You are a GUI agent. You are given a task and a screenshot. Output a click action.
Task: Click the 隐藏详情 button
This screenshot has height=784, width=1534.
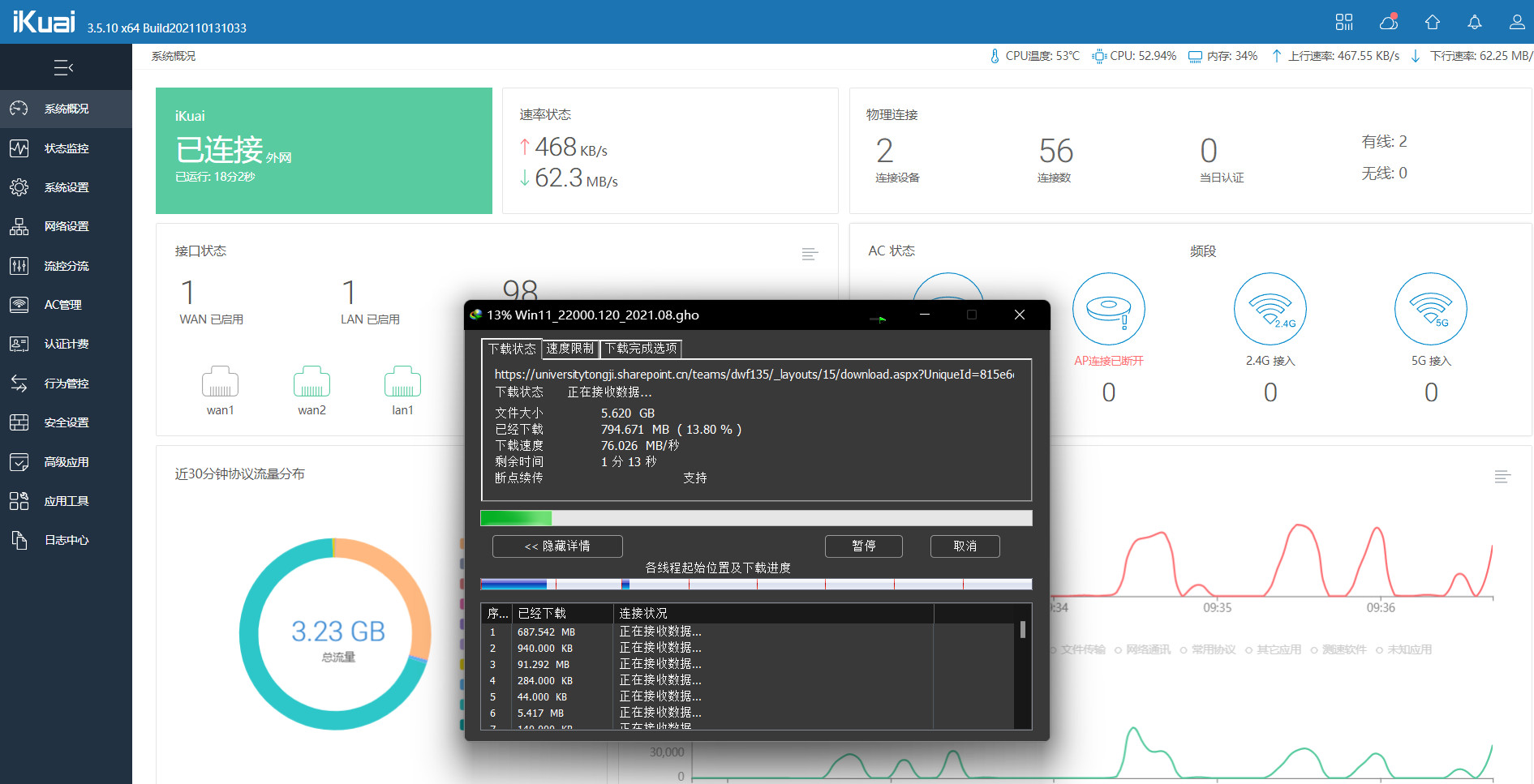click(x=557, y=546)
